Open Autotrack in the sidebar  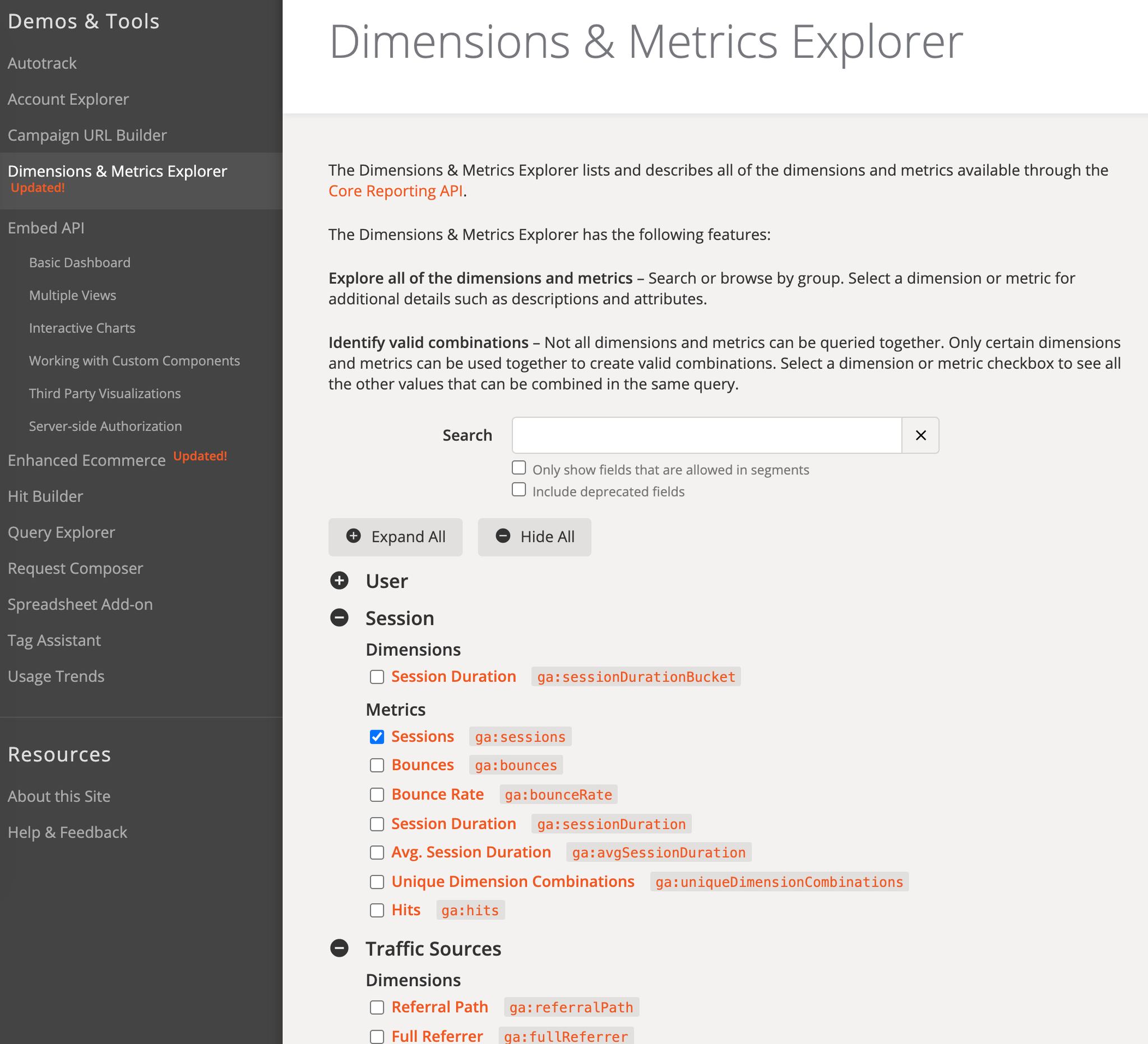coord(42,63)
